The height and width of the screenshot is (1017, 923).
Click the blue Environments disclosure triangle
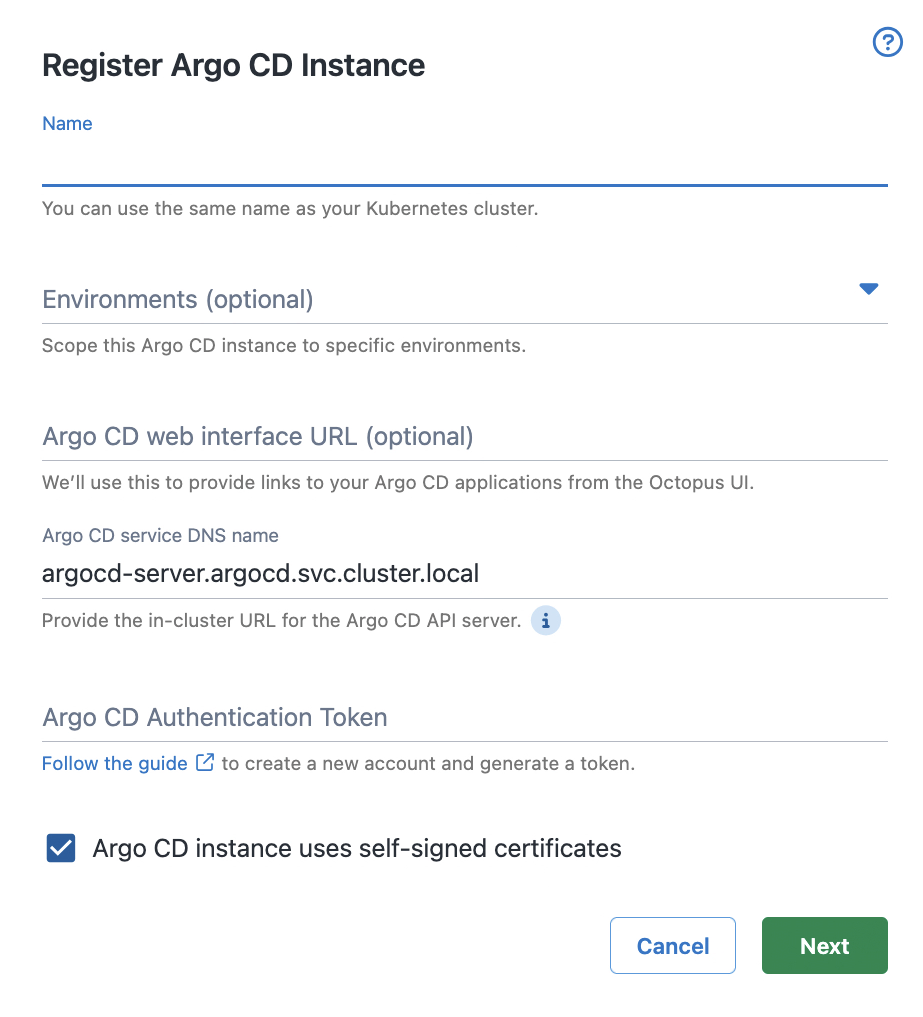pos(868,289)
